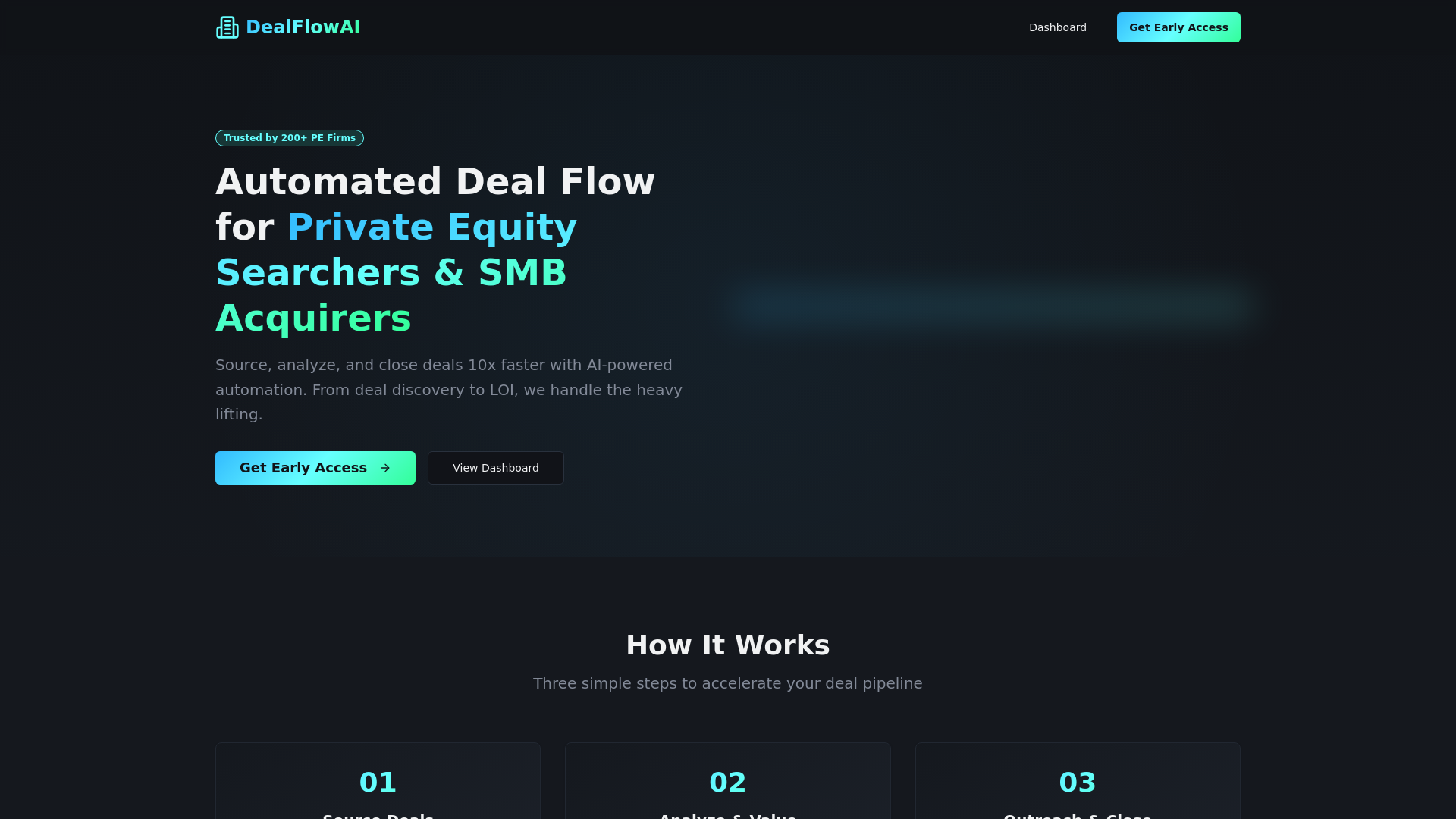This screenshot has width=1456, height=819.
Task: Click the step number 01
Action: coord(378,783)
